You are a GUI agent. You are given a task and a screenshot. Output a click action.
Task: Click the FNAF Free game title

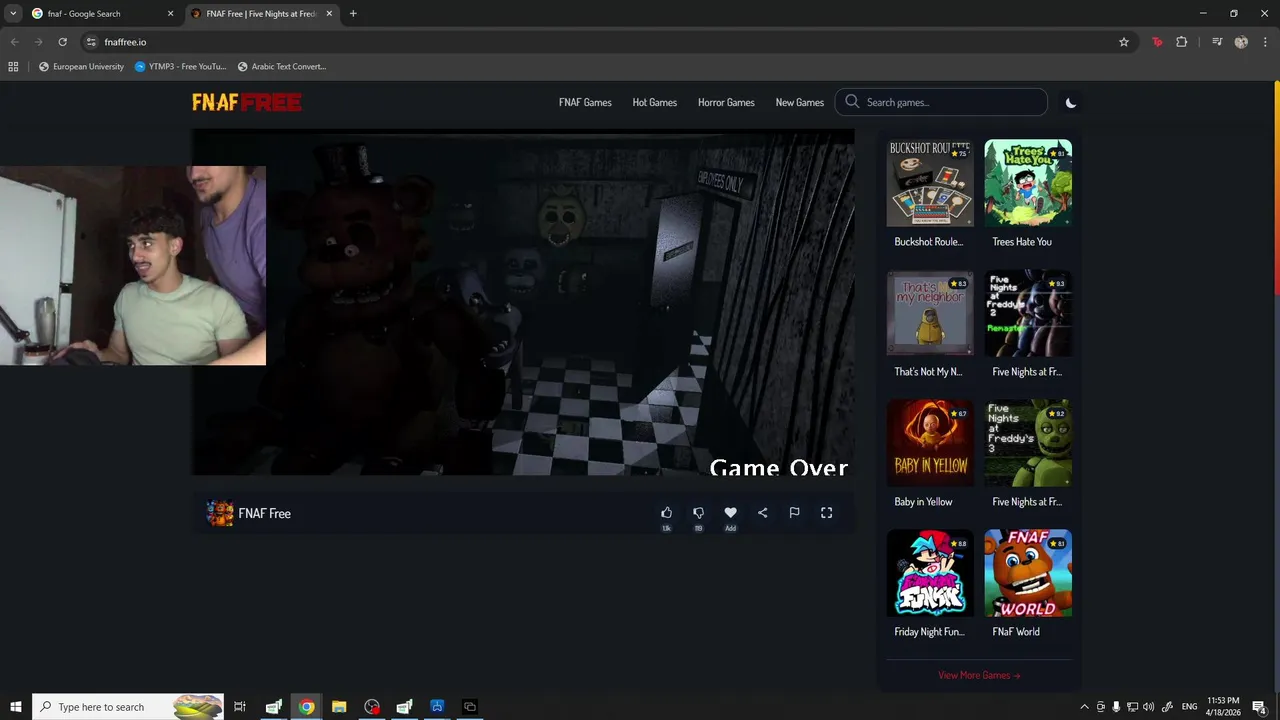(264, 513)
